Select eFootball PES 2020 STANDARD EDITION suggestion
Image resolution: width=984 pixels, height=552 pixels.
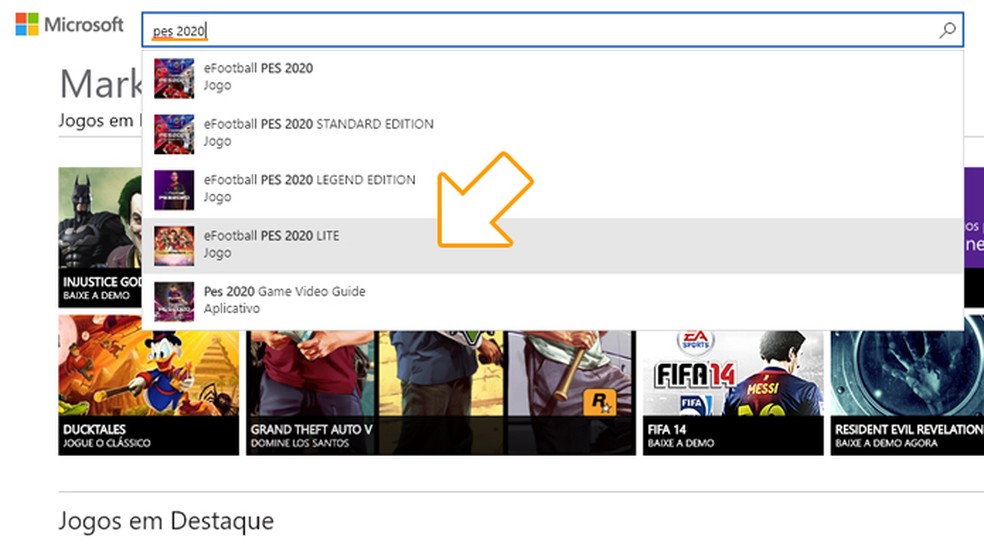click(553, 134)
